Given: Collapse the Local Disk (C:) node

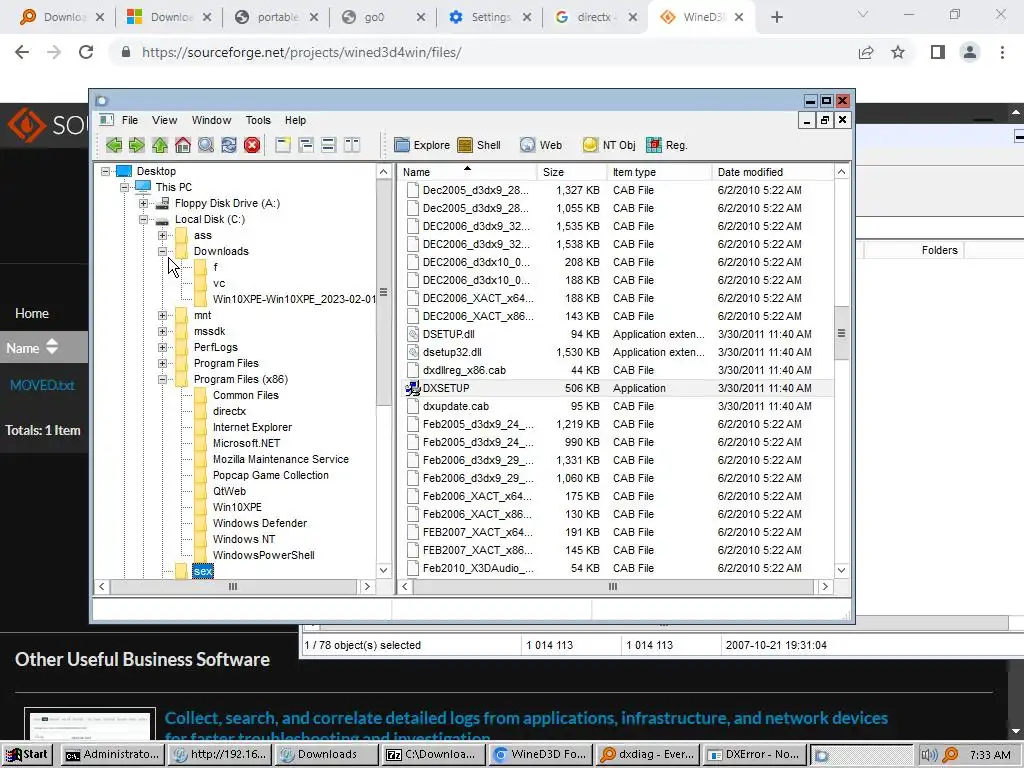Looking at the screenshot, I should (x=143, y=219).
